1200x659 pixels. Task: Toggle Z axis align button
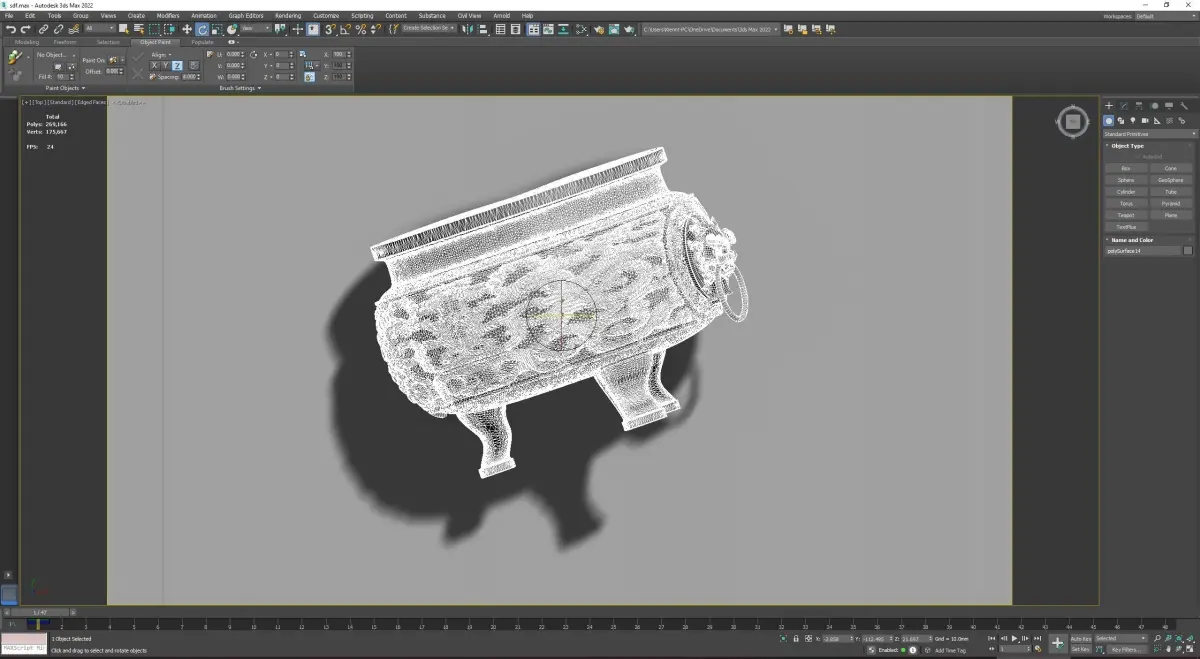pos(178,65)
